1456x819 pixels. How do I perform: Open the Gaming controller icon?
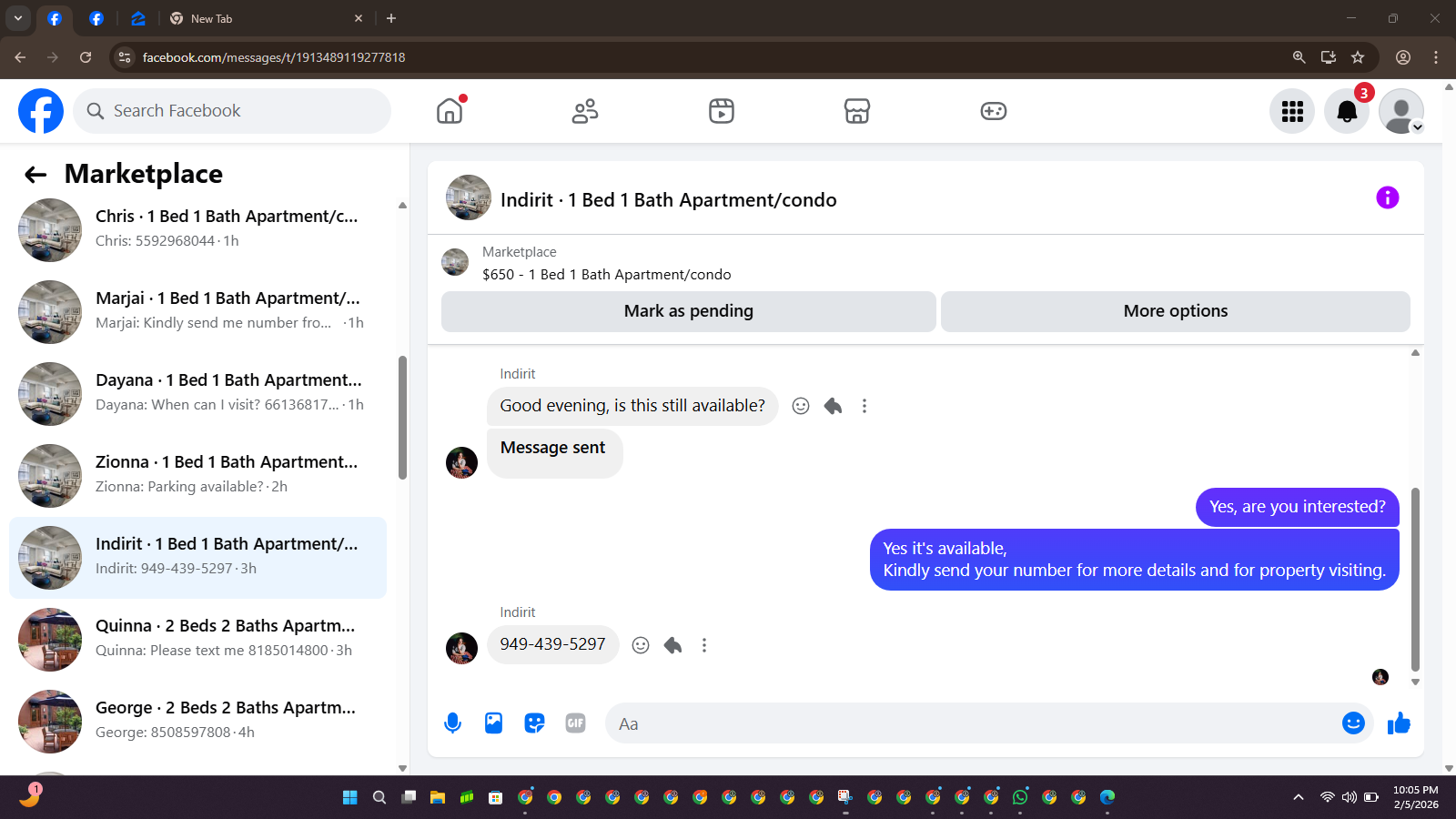point(993,111)
